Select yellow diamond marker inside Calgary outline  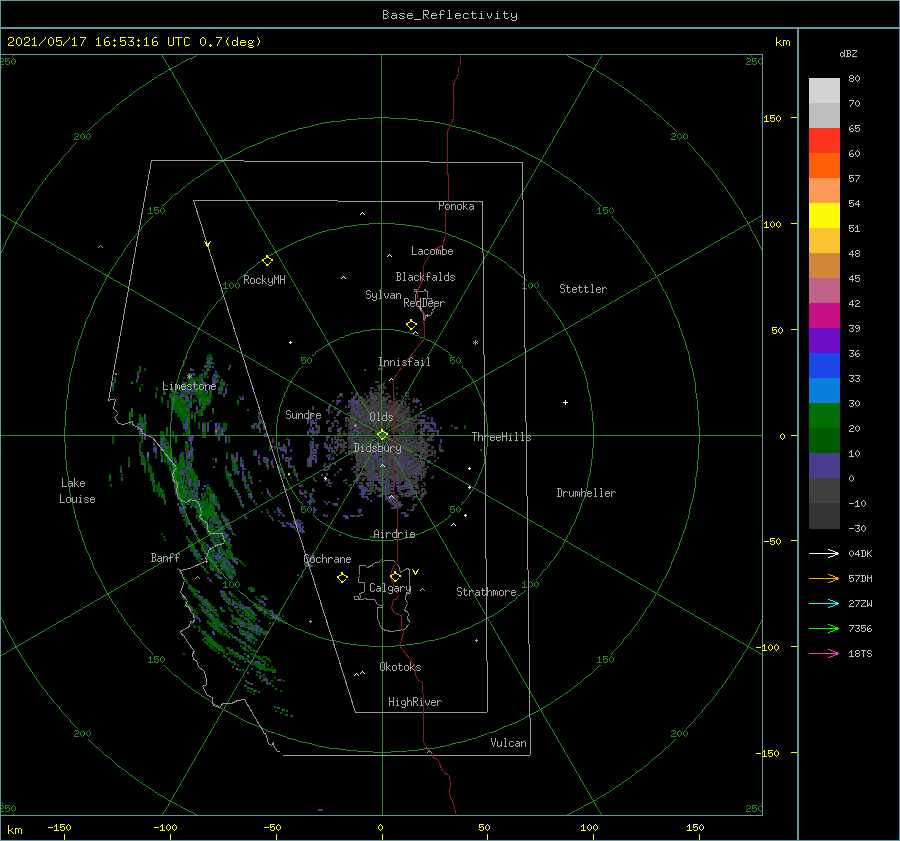[395, 576]
